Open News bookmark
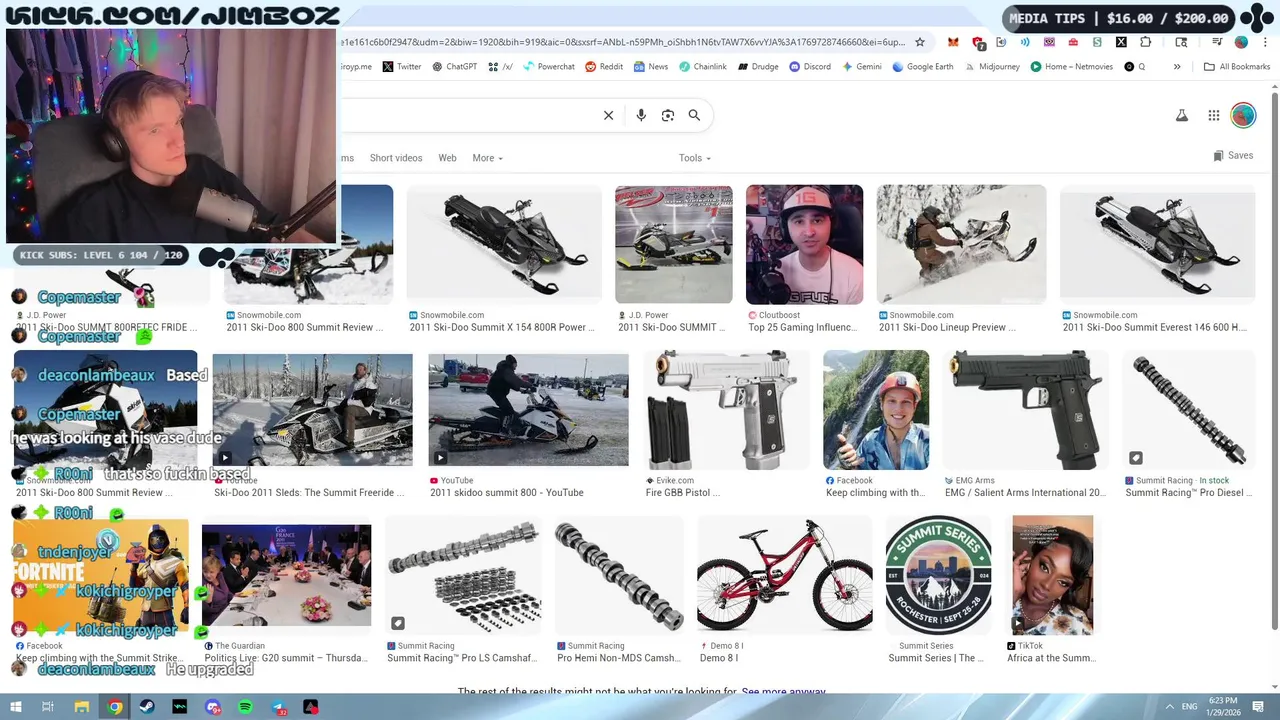1280x720 pixels. pyautogui.click(x=650, y=67)
